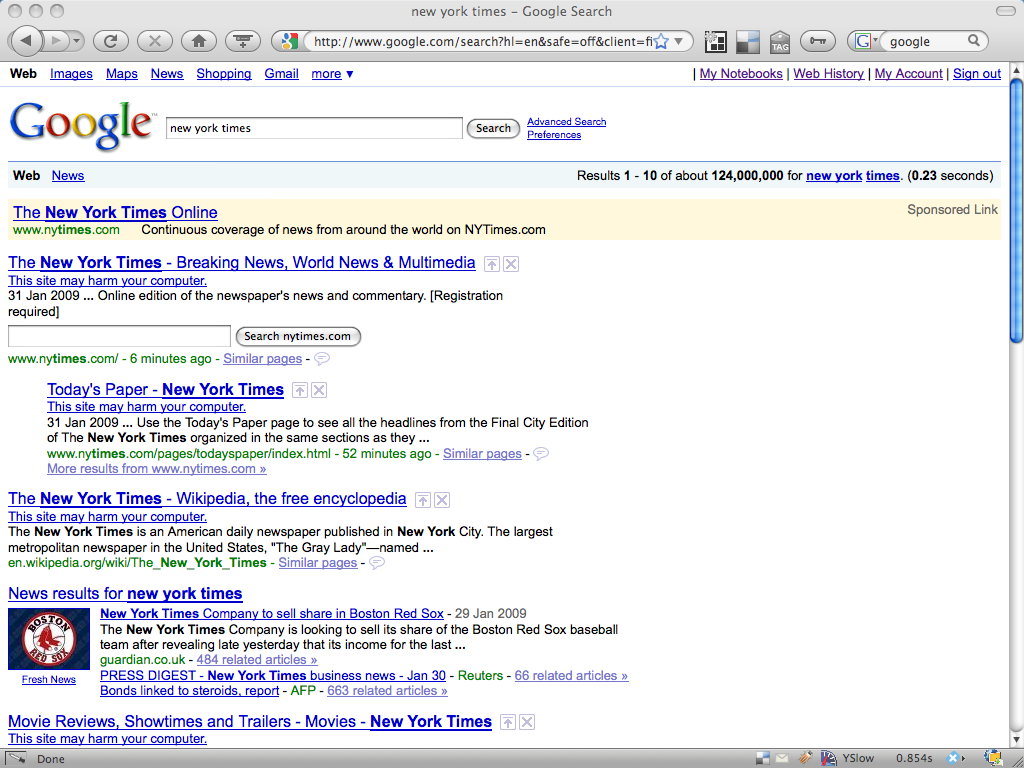The image size is (1024, 768).
Task: Open the search engine selector dropdown
Action: pos(865,41)
